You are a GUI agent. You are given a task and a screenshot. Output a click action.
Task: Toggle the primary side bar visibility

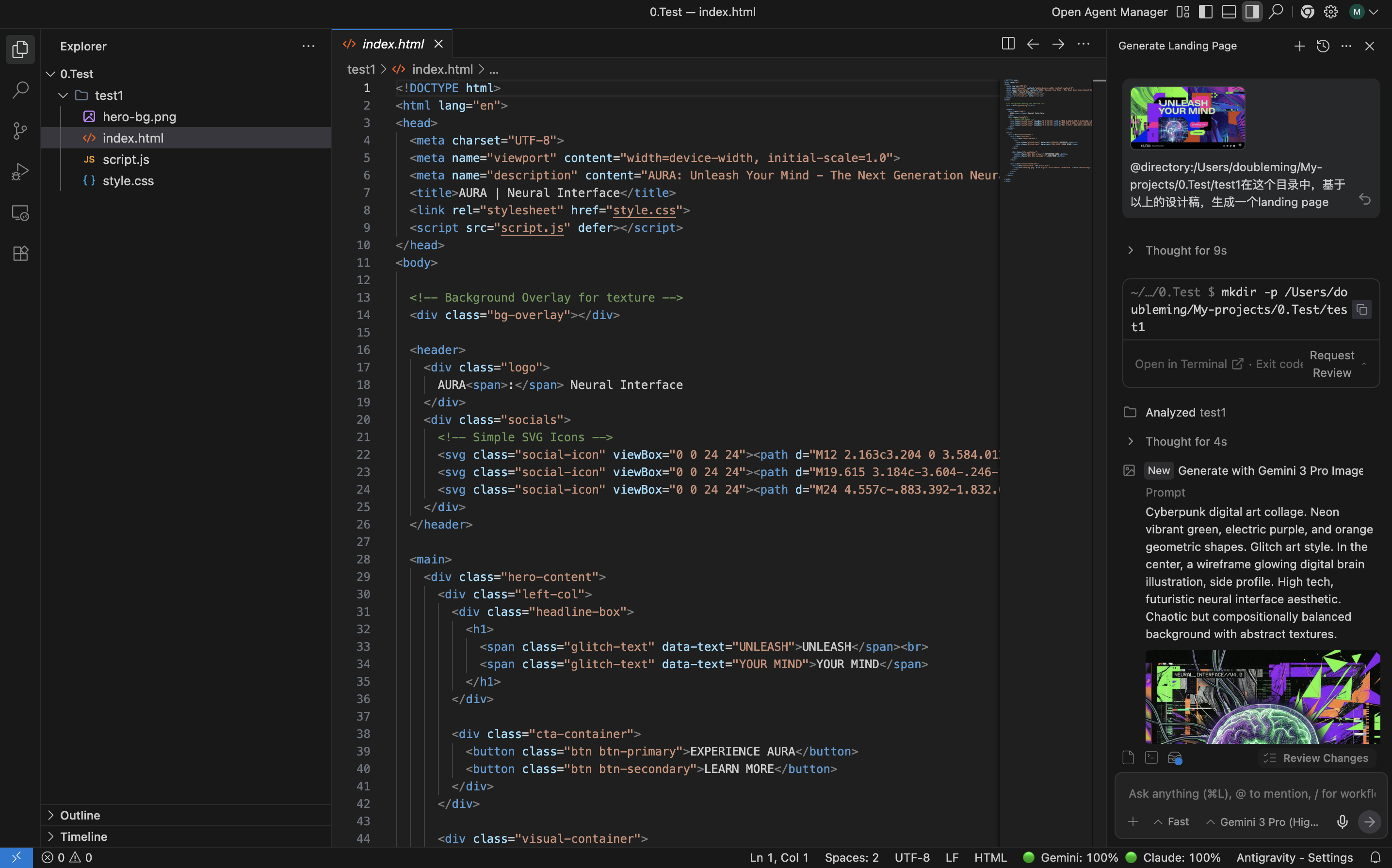click(x=1205, y=12)
